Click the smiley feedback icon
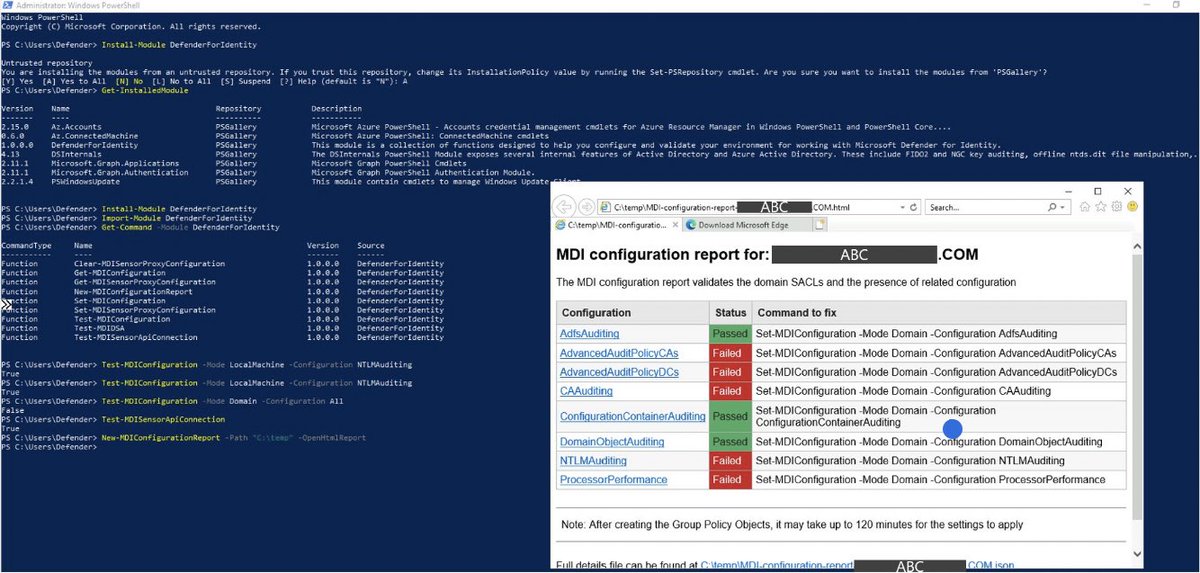1200x573 pixels. pos(1130,207)
